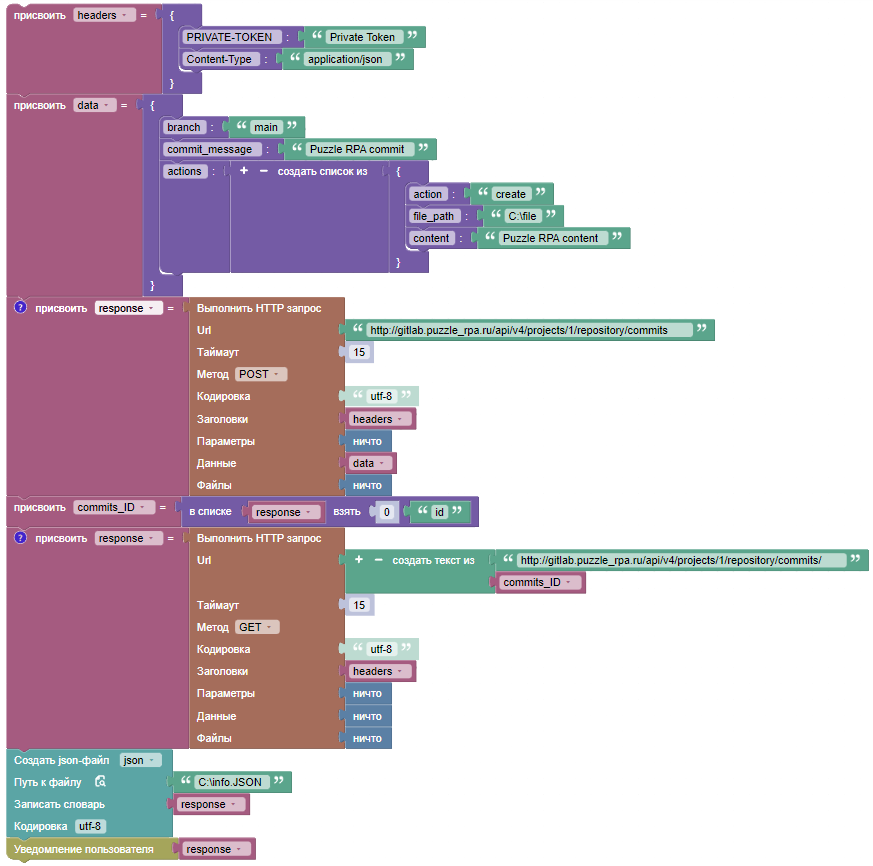
Task: Edit the 'main' branch value
Action: coord(266,127)
